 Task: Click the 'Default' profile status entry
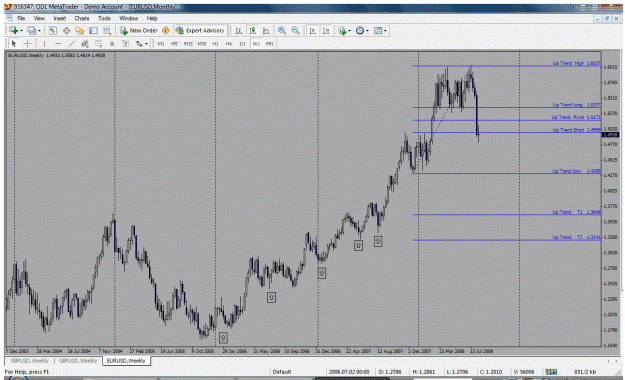(x=282, y=372)
